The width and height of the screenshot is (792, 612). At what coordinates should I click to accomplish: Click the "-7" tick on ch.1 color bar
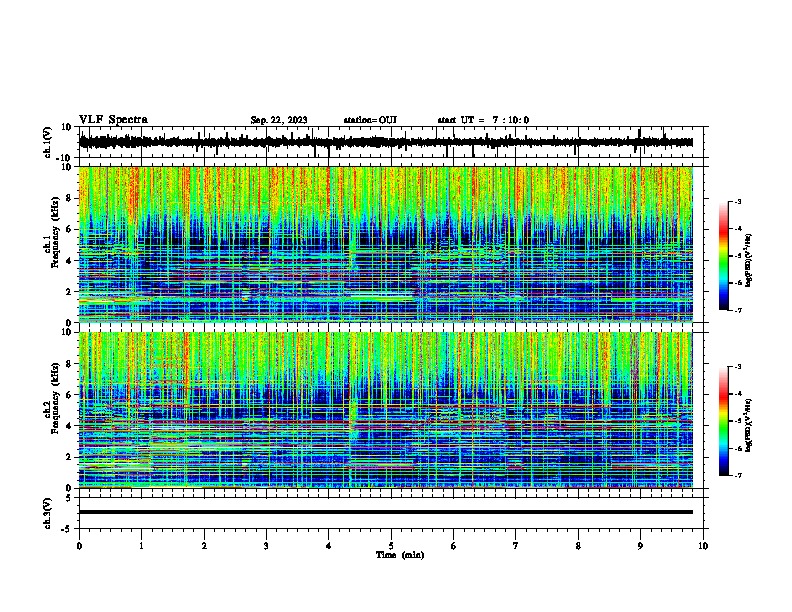click(x=737, y=311)
